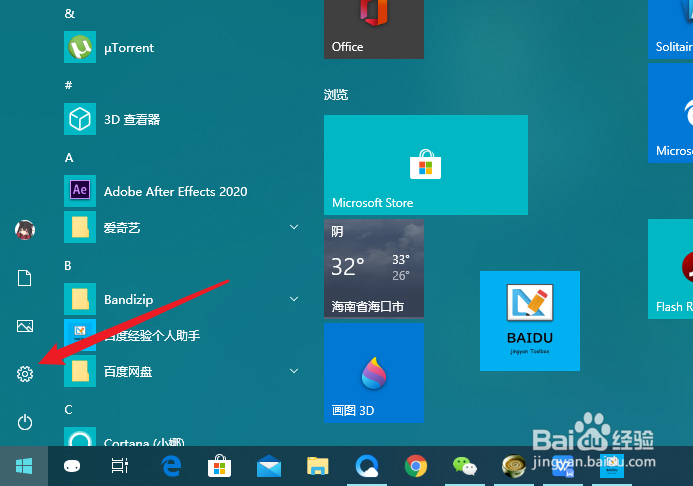
Task: Open Microsoft Store from the taskbar
Action: coord(220,466)
